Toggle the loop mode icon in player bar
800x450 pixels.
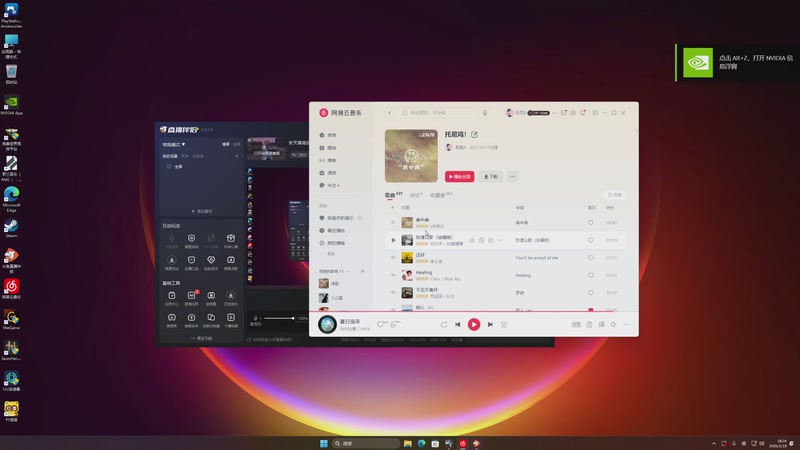[444, 324]
